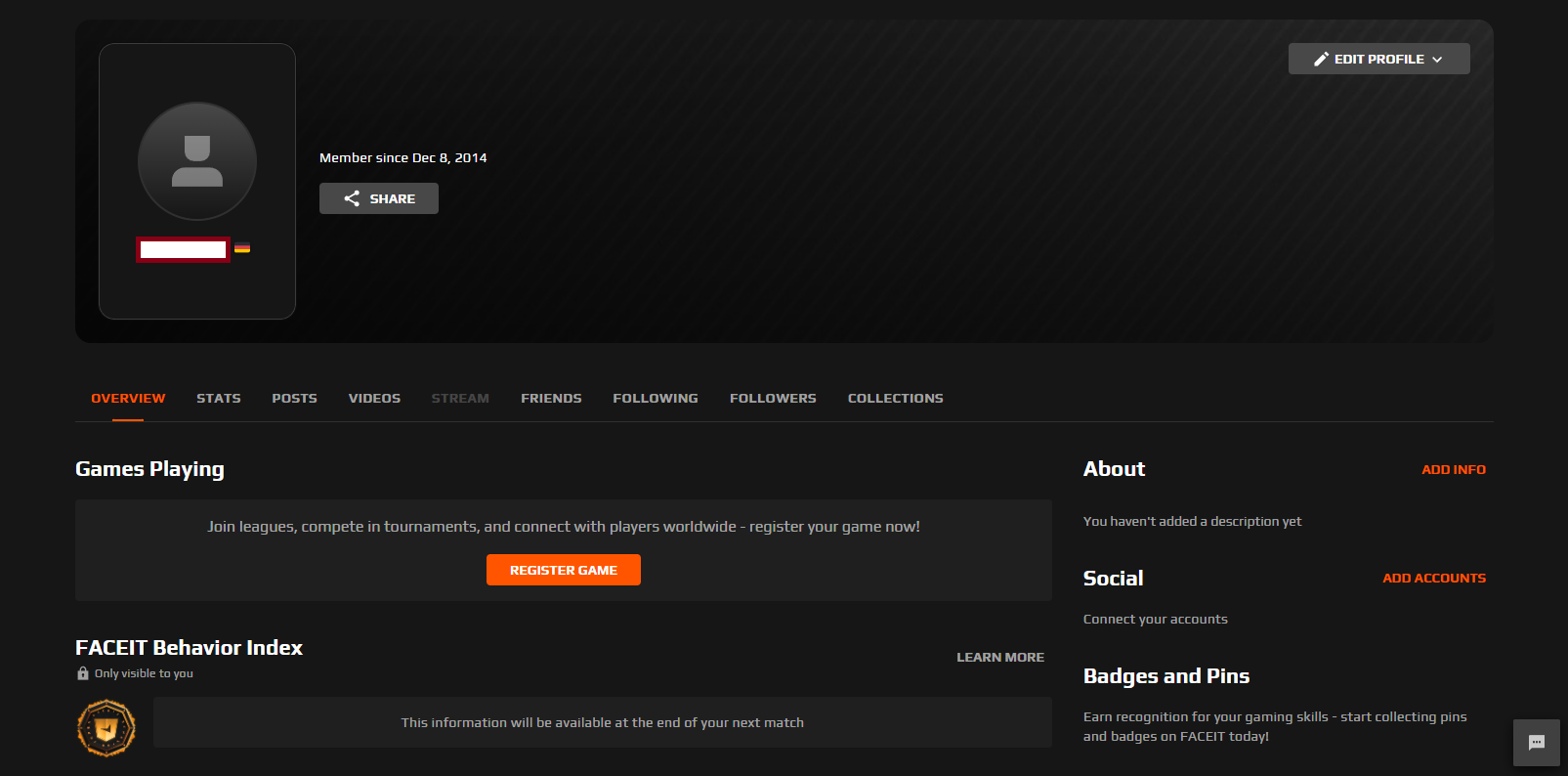Viewport: 1568px width, 776px height.
Task: Select the Stream tab
Action: tap(460, 399)
